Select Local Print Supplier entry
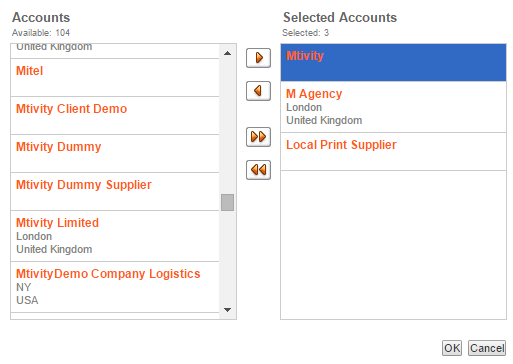The height and width of the screenshot is (364, 513). 393,152
